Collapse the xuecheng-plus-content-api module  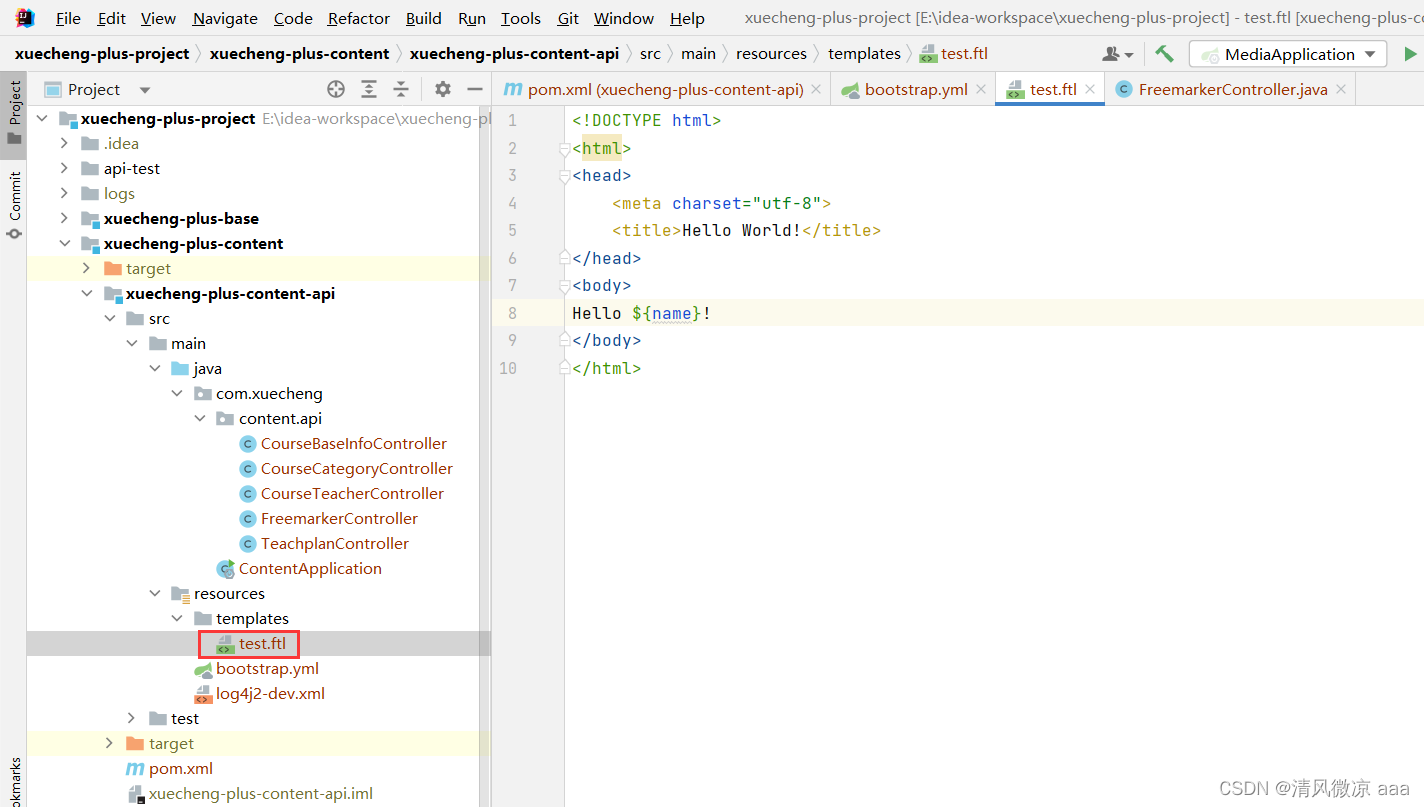pos(87,294)
